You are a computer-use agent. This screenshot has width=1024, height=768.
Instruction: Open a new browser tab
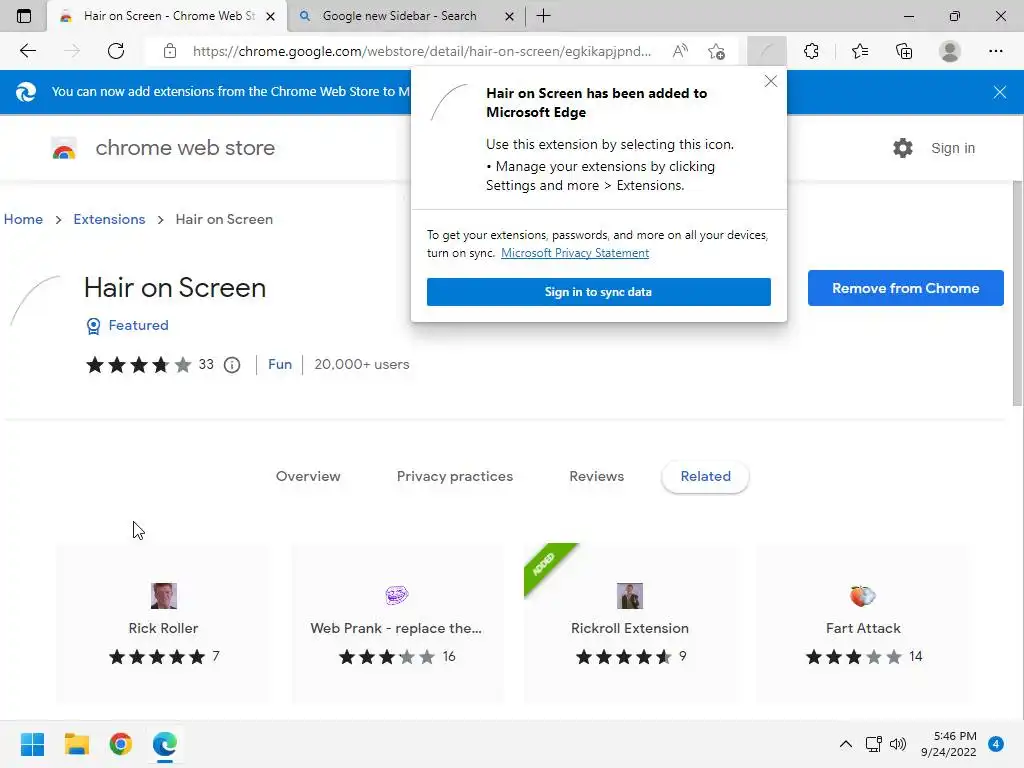543,16
